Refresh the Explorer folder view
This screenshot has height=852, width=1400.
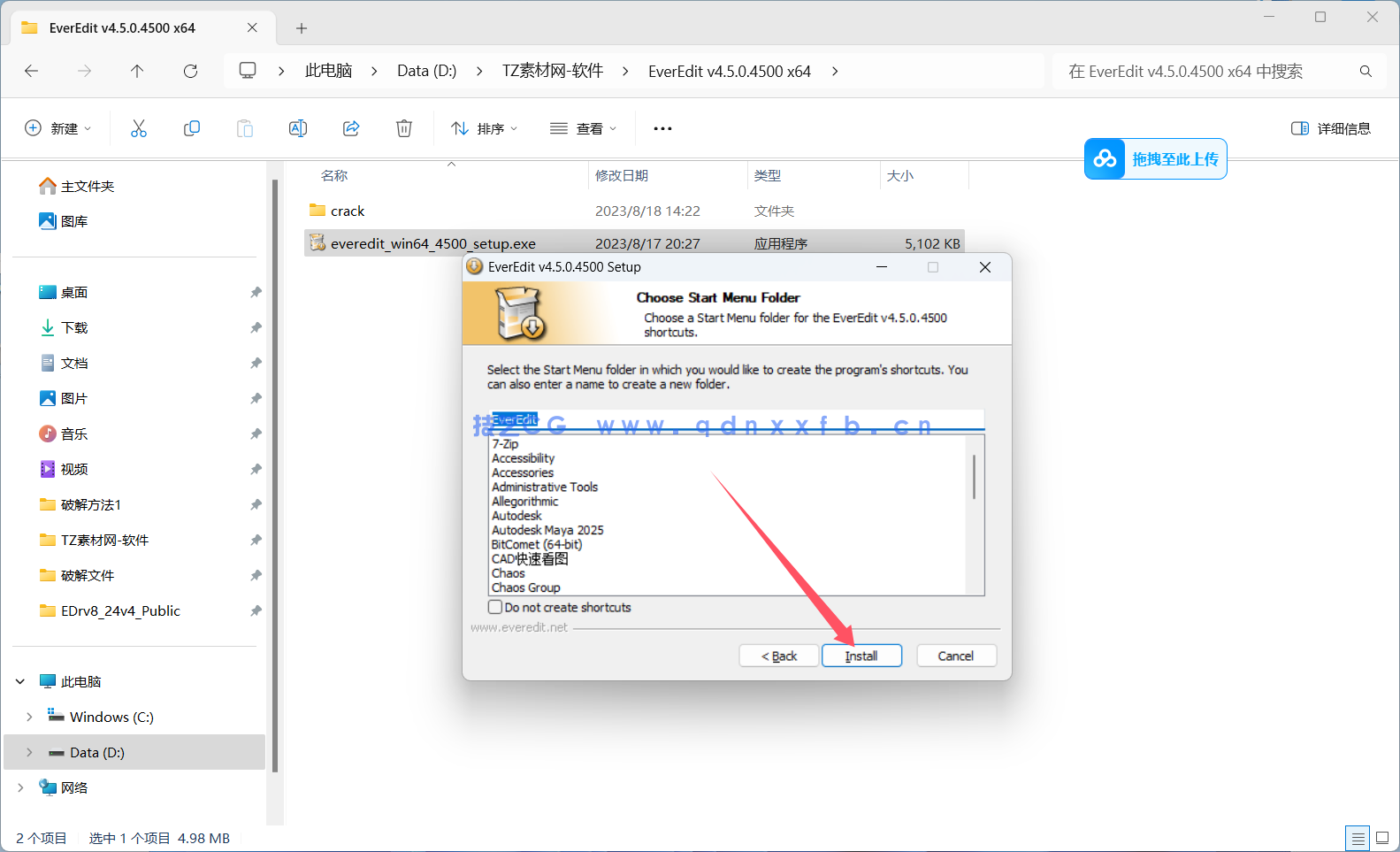(x=190, y=71)
